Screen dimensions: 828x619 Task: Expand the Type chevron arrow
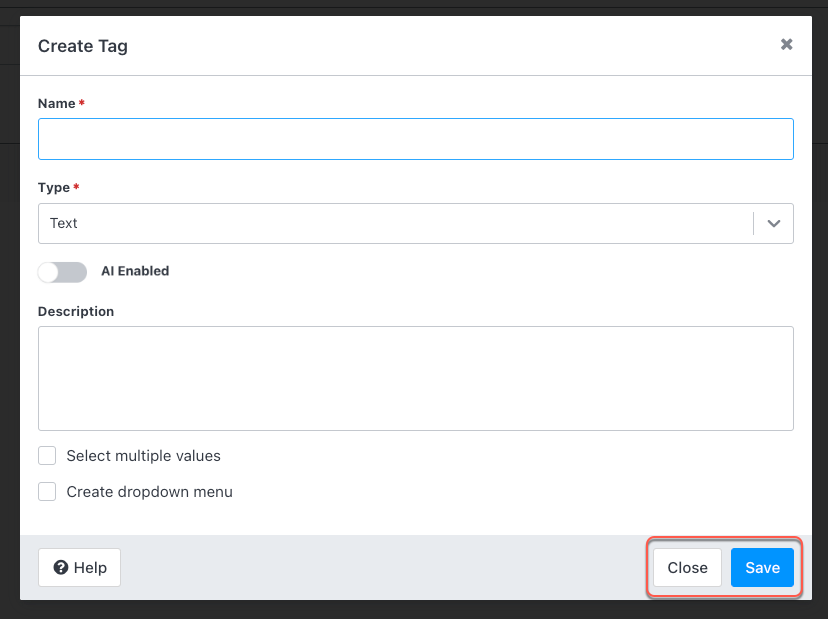tap(774, 223)
